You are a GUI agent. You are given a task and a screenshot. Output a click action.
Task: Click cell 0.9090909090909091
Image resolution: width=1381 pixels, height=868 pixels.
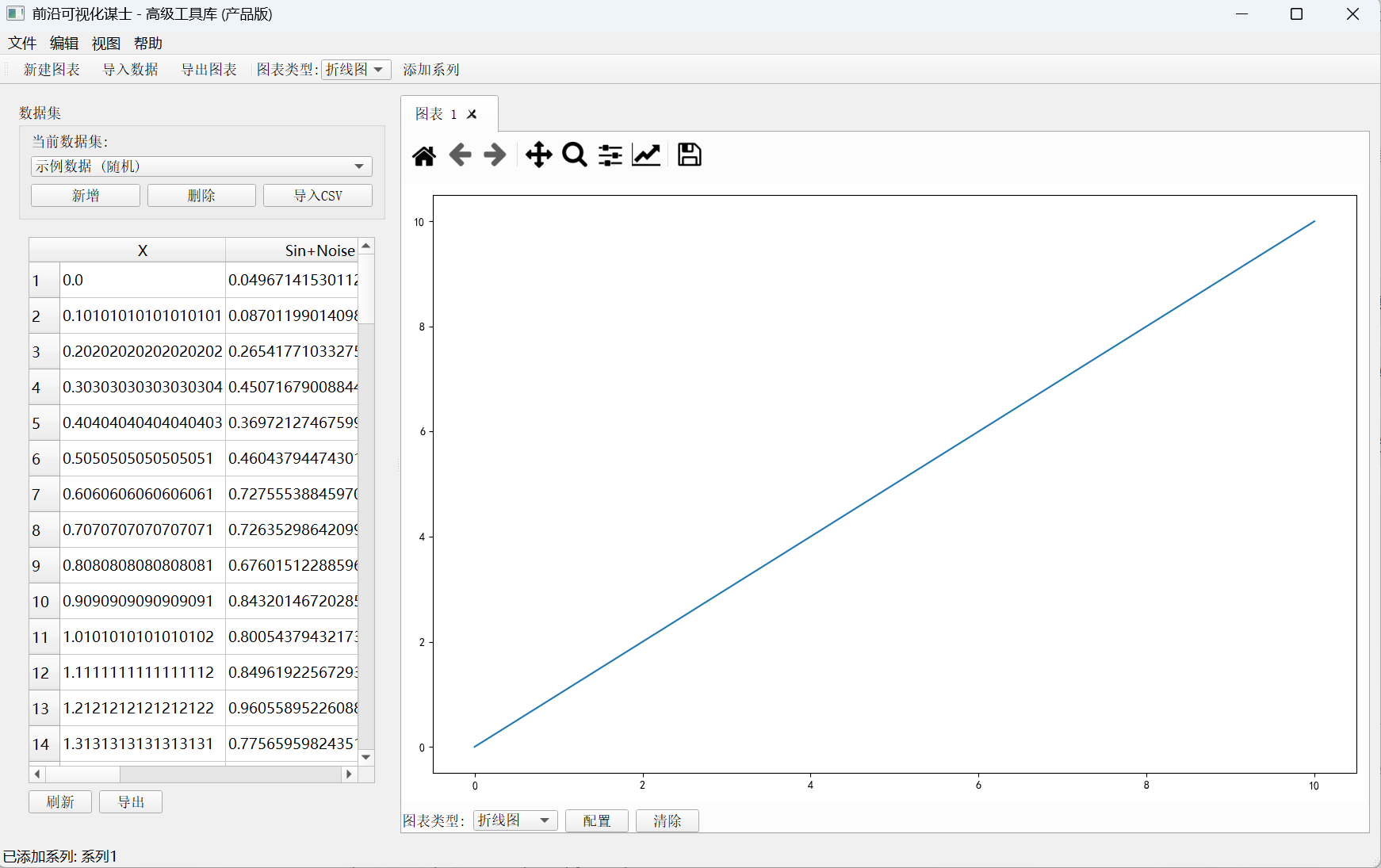[x=143, y=602]
